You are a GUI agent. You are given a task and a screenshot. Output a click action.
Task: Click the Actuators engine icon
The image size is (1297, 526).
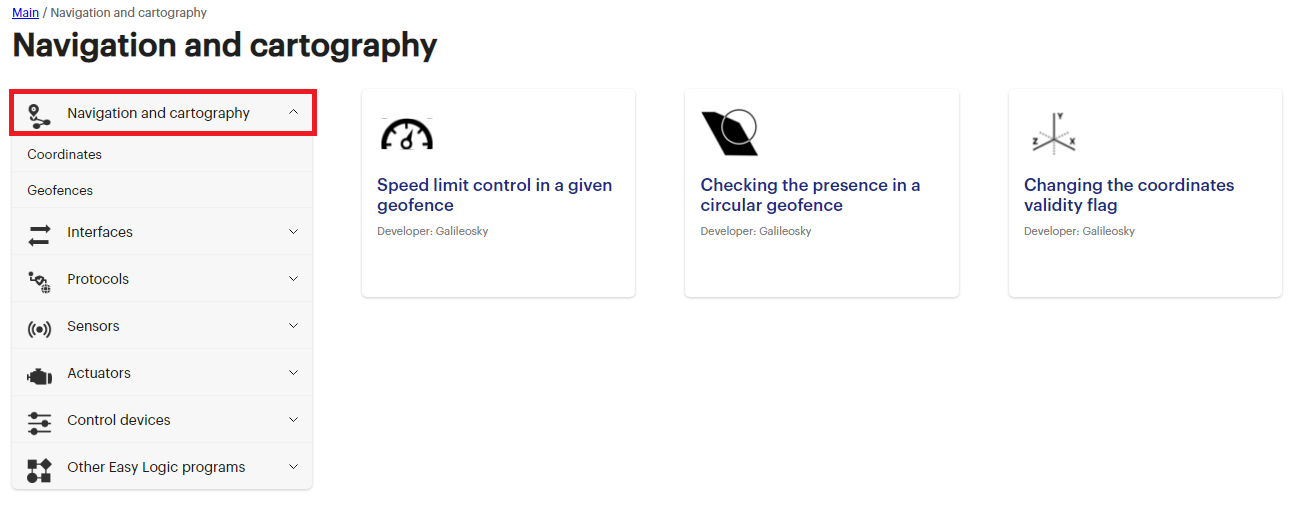[x=39, y=375]
